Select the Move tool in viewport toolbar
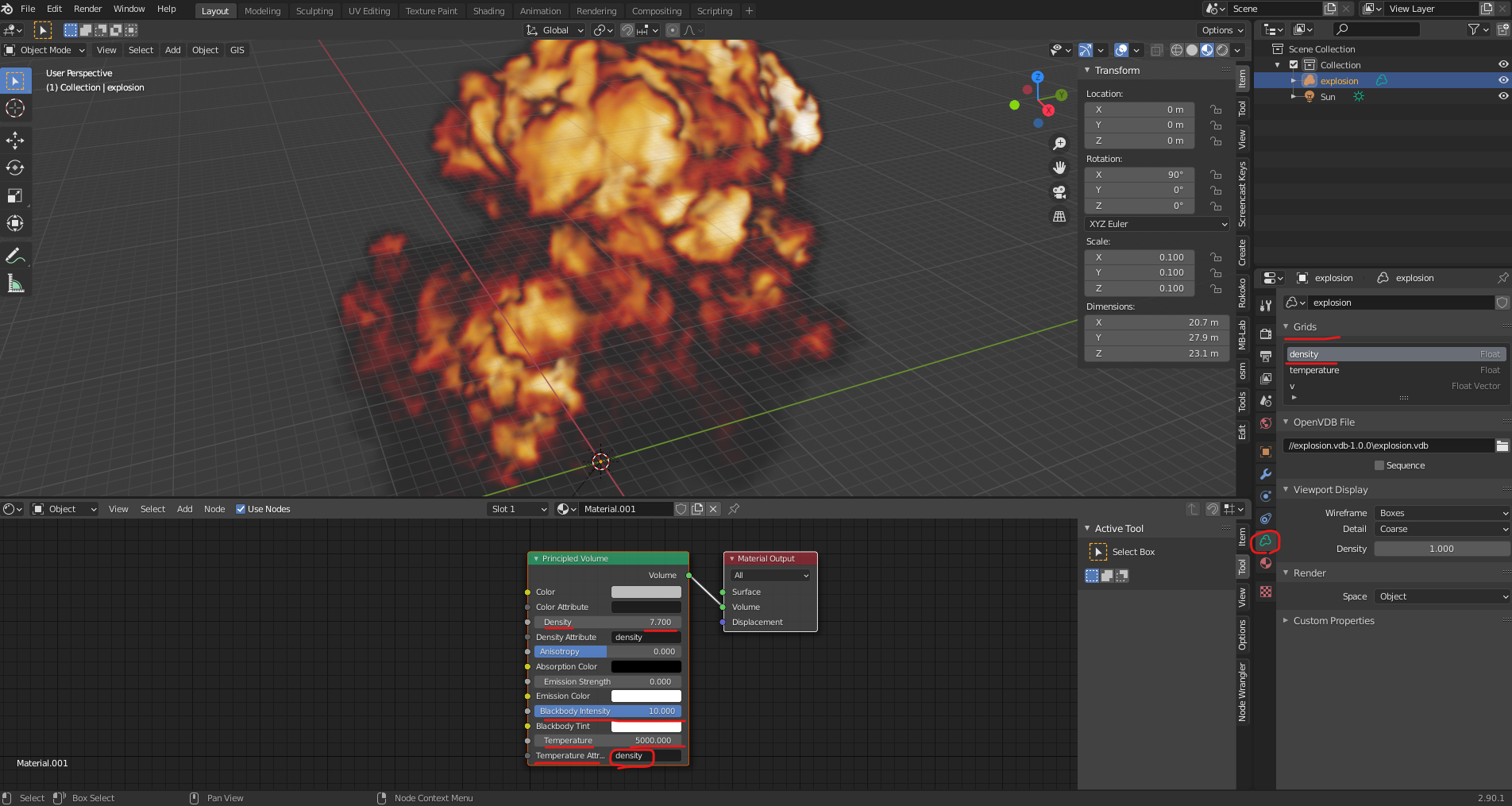 coord(15,141)
